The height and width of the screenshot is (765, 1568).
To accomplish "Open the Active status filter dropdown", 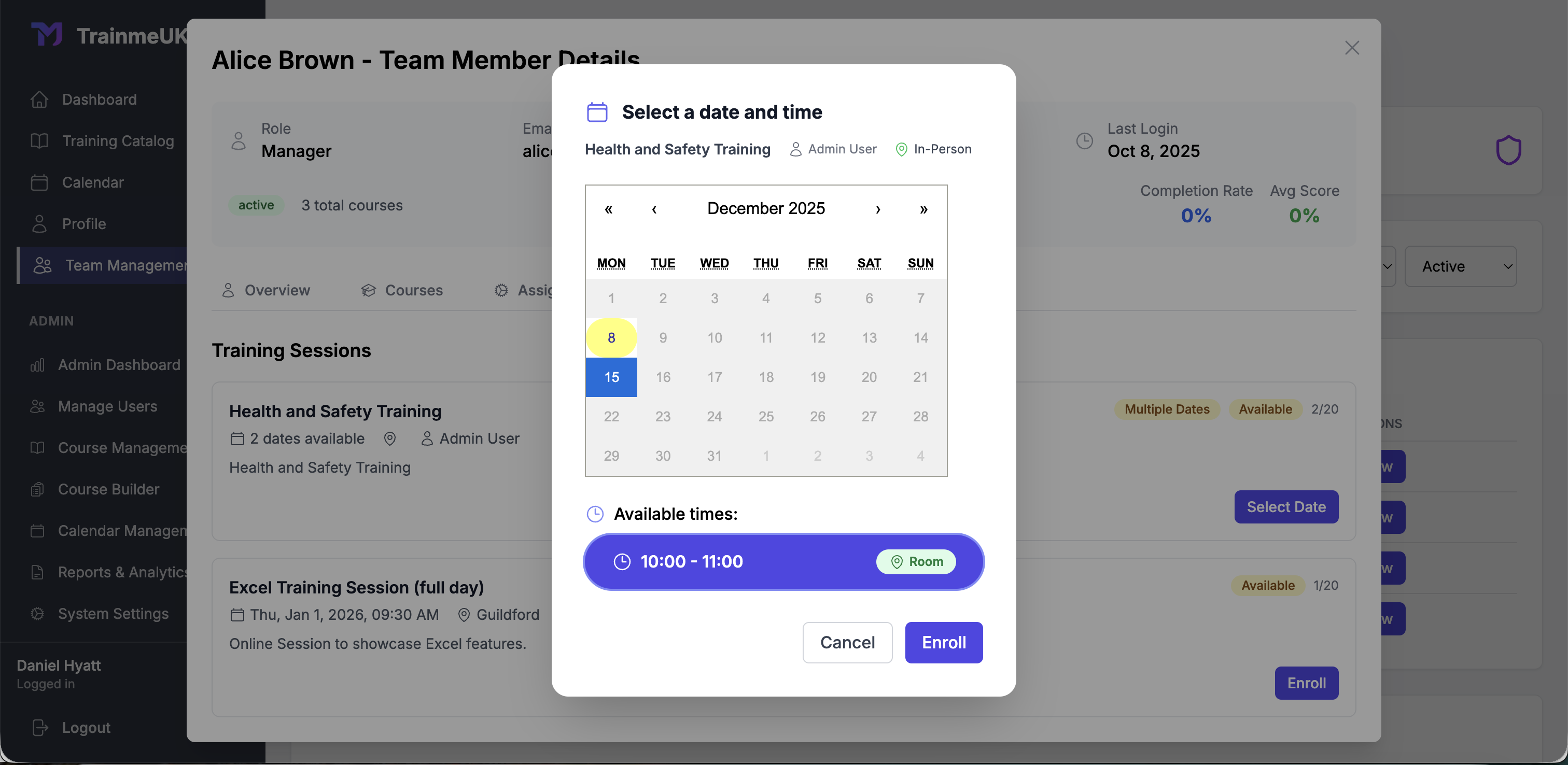I will click(1460, 266).
